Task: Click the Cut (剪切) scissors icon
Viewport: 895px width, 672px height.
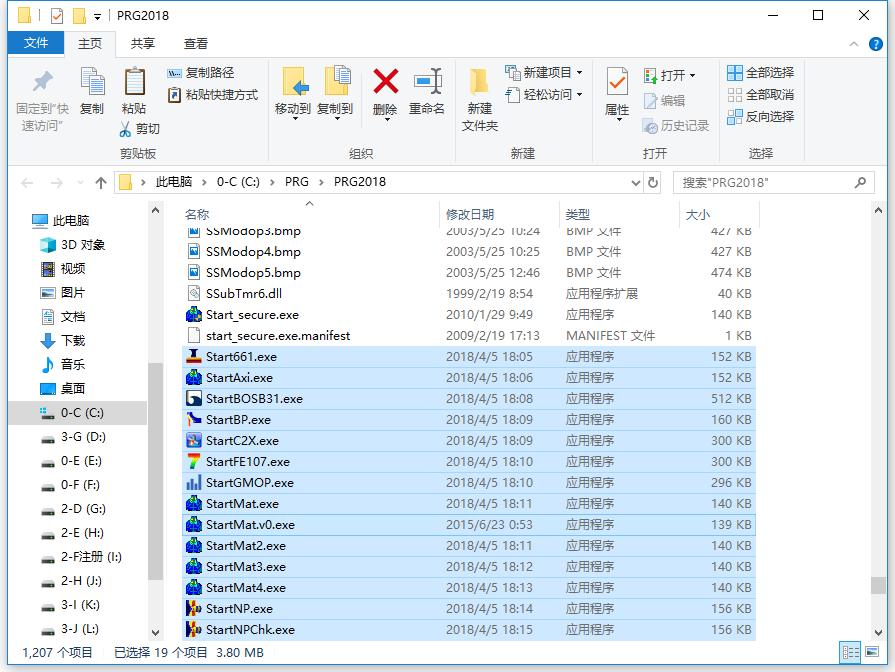Action: [125, 129]
